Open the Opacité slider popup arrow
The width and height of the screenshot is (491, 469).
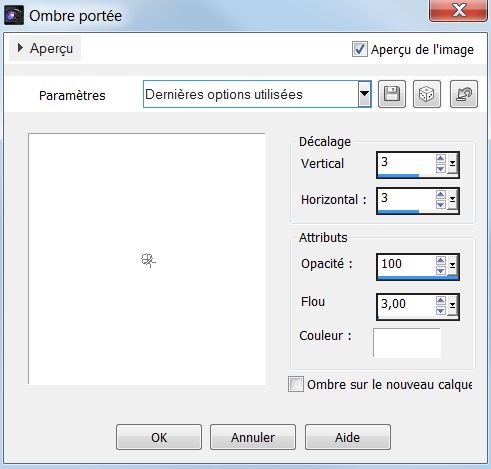(x=452, y=265)
